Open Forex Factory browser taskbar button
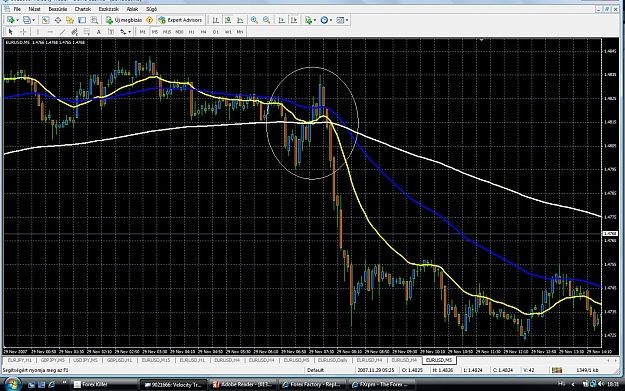The image size is (625, 391). [311, 385]
